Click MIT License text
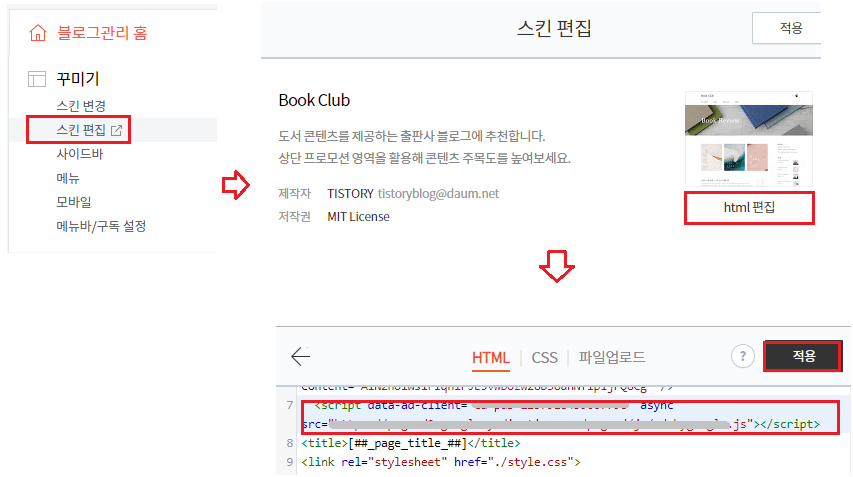This screenshot has height=477, width=853. (358, 216)
